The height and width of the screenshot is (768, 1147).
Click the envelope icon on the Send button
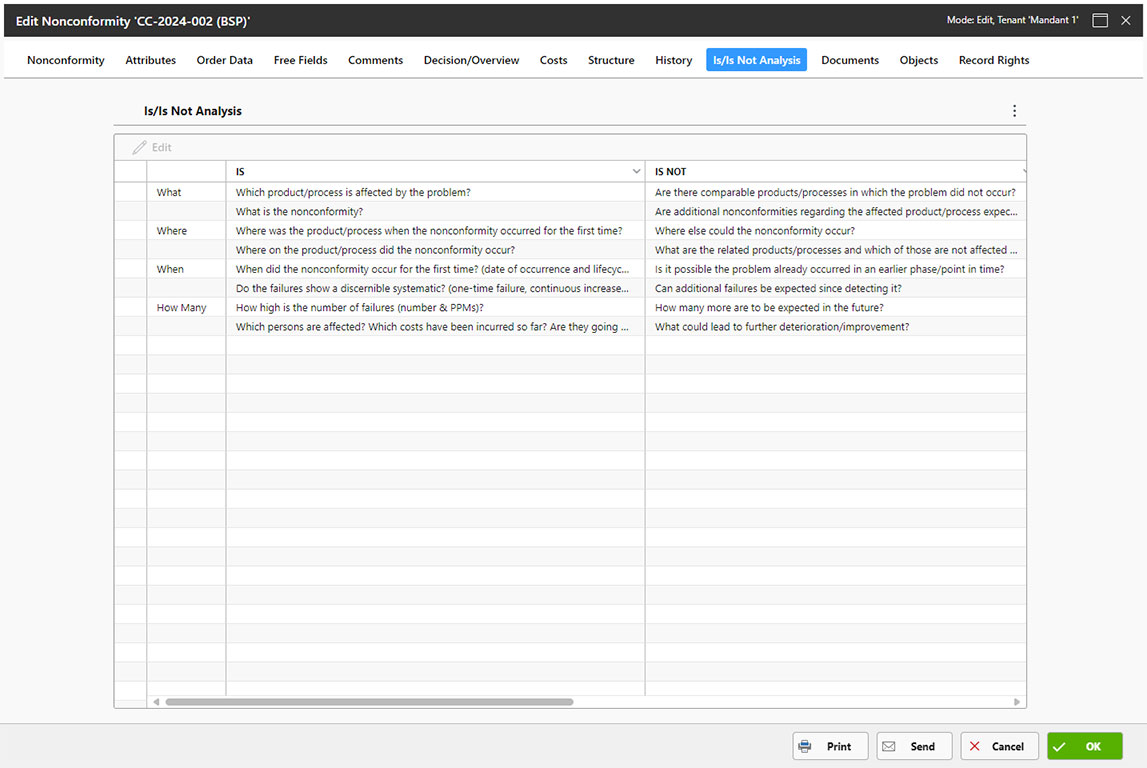889,746
